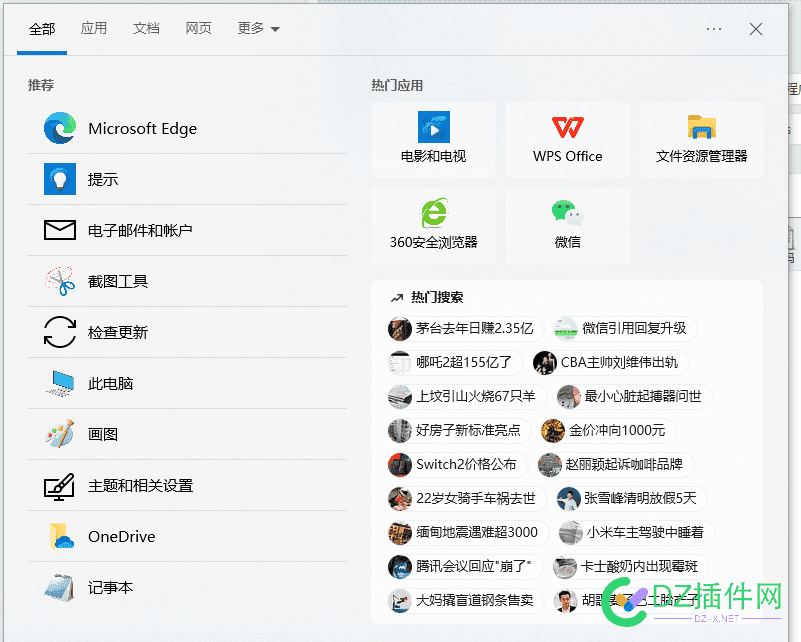Screen dimensions: 801x642
Task: Open 微信 WeChat tile icon
Action: coord(568,212)
